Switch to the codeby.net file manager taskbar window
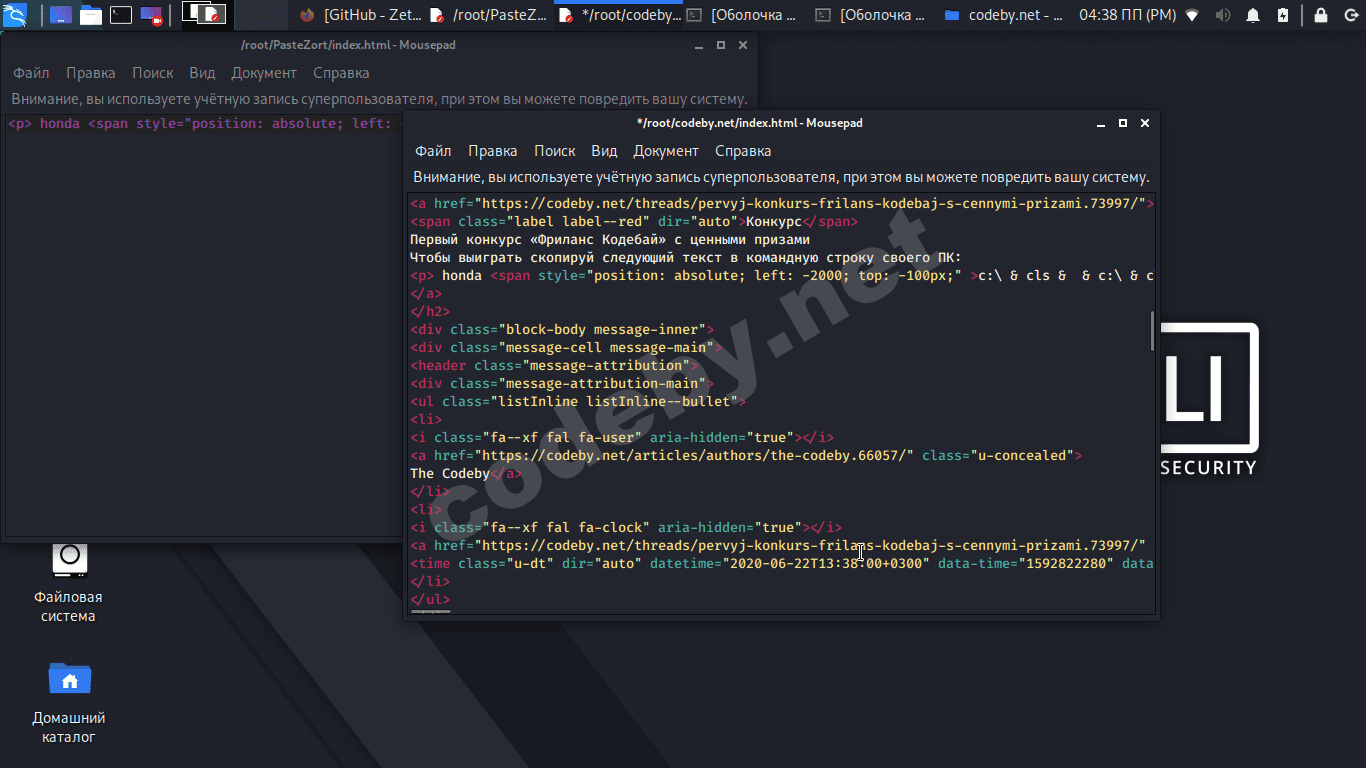The image size is (1366, 768). 1004,16
